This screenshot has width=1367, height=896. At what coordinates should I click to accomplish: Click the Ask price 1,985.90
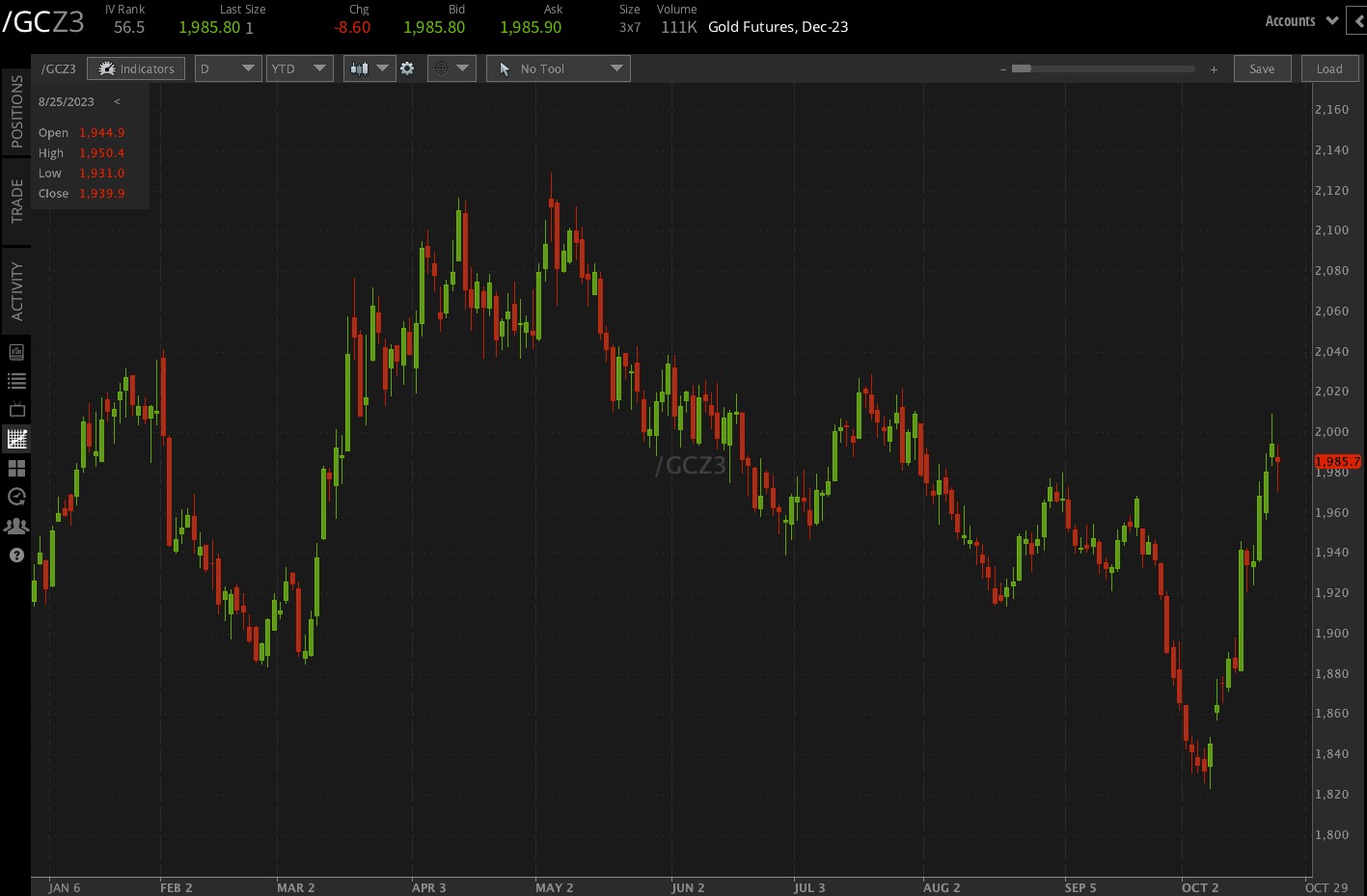[x=531, y=27]
